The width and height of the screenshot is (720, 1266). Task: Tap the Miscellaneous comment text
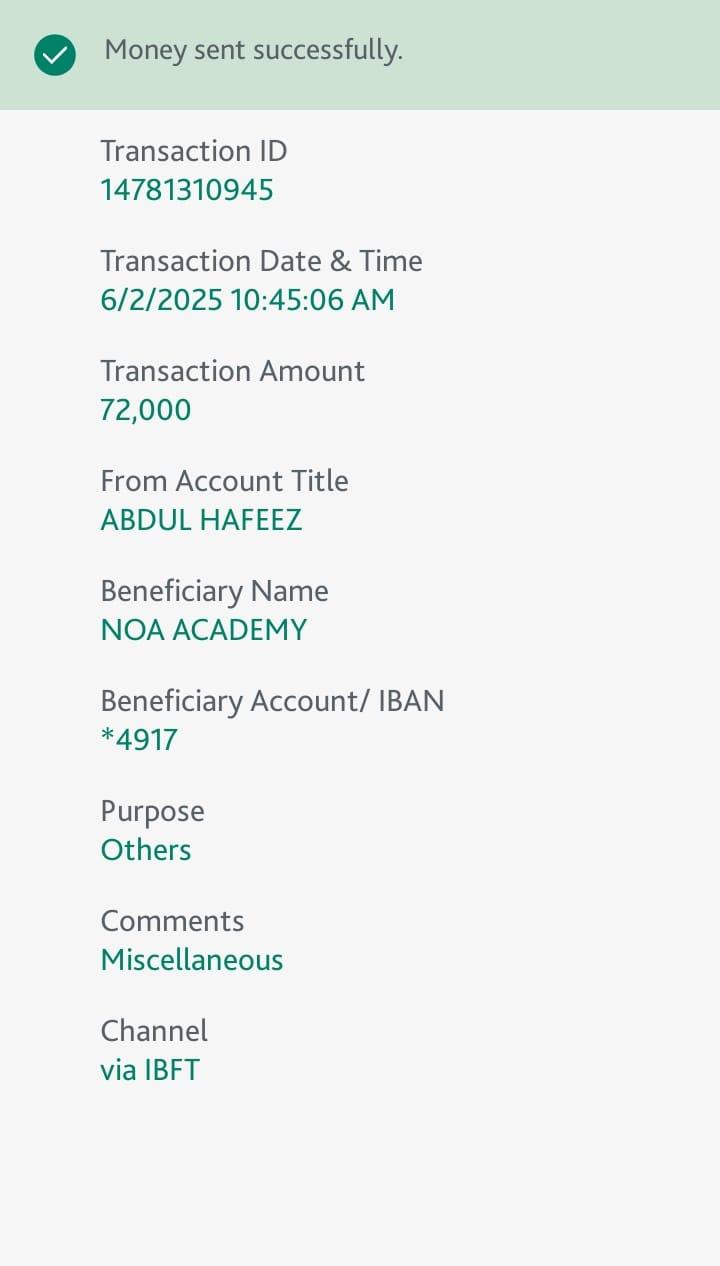click(192, 960)
